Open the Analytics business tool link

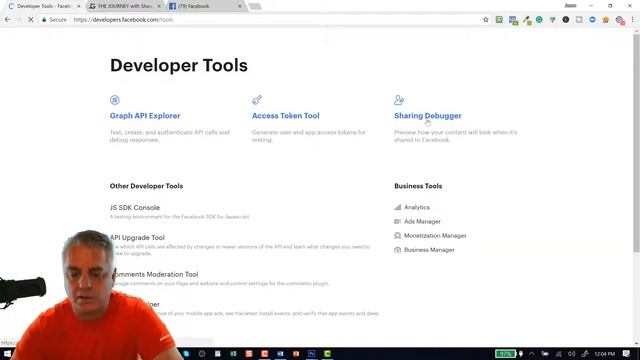[417, 207]
